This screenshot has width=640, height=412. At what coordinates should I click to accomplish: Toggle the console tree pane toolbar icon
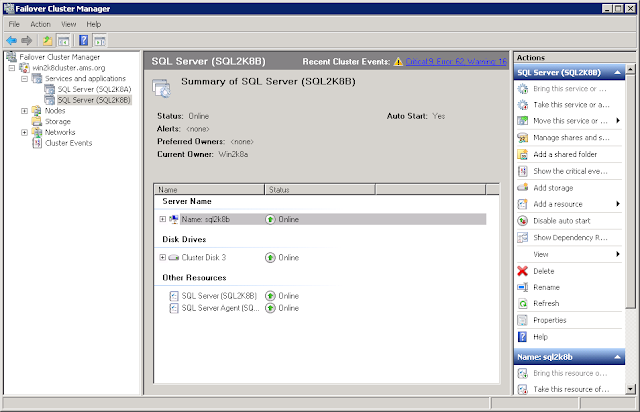point(63,40)
